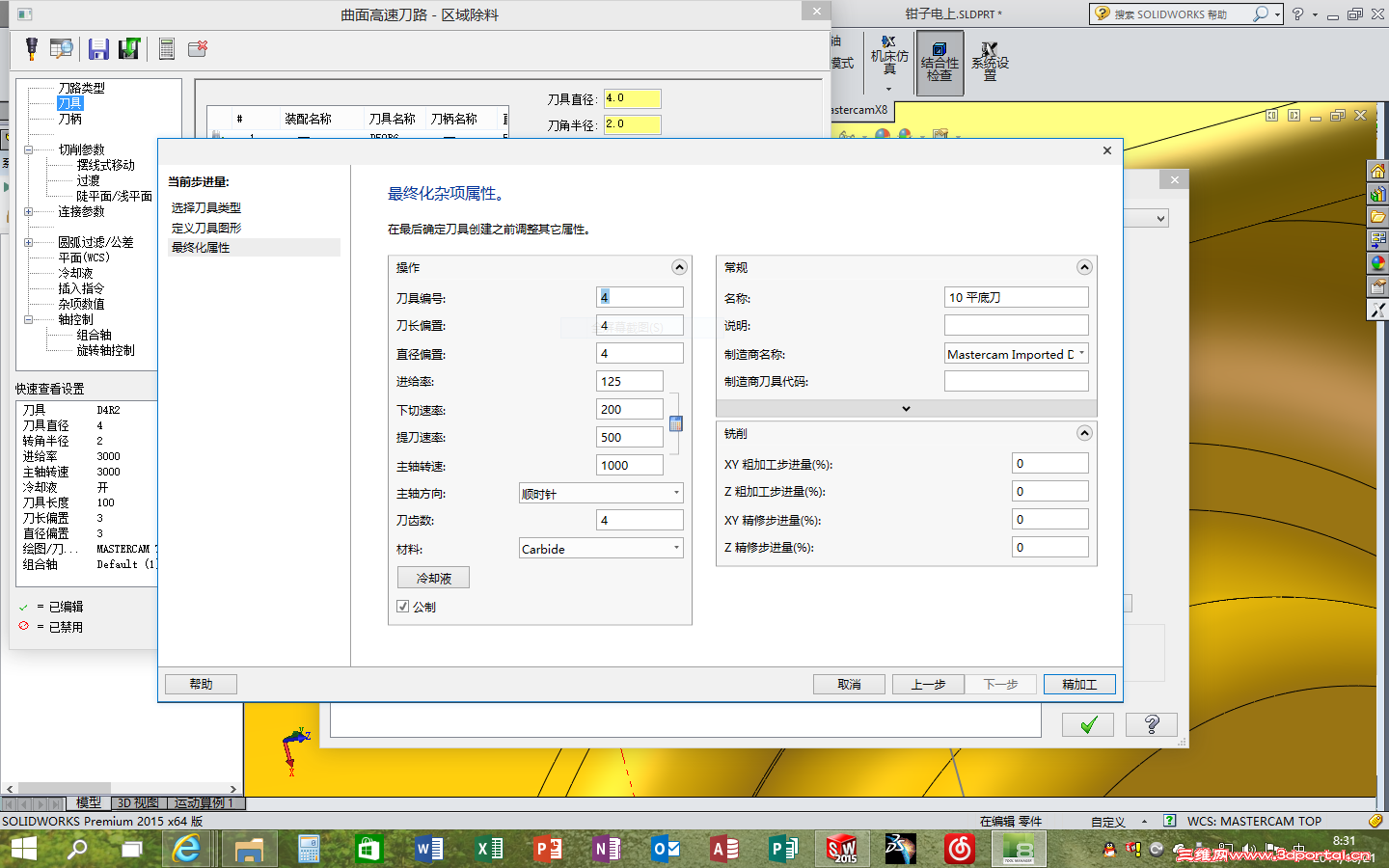Click the SolidWorks Resources home icon
Screen dimensions: 1389x868
pyautogui.click(x=1377, y=171)
